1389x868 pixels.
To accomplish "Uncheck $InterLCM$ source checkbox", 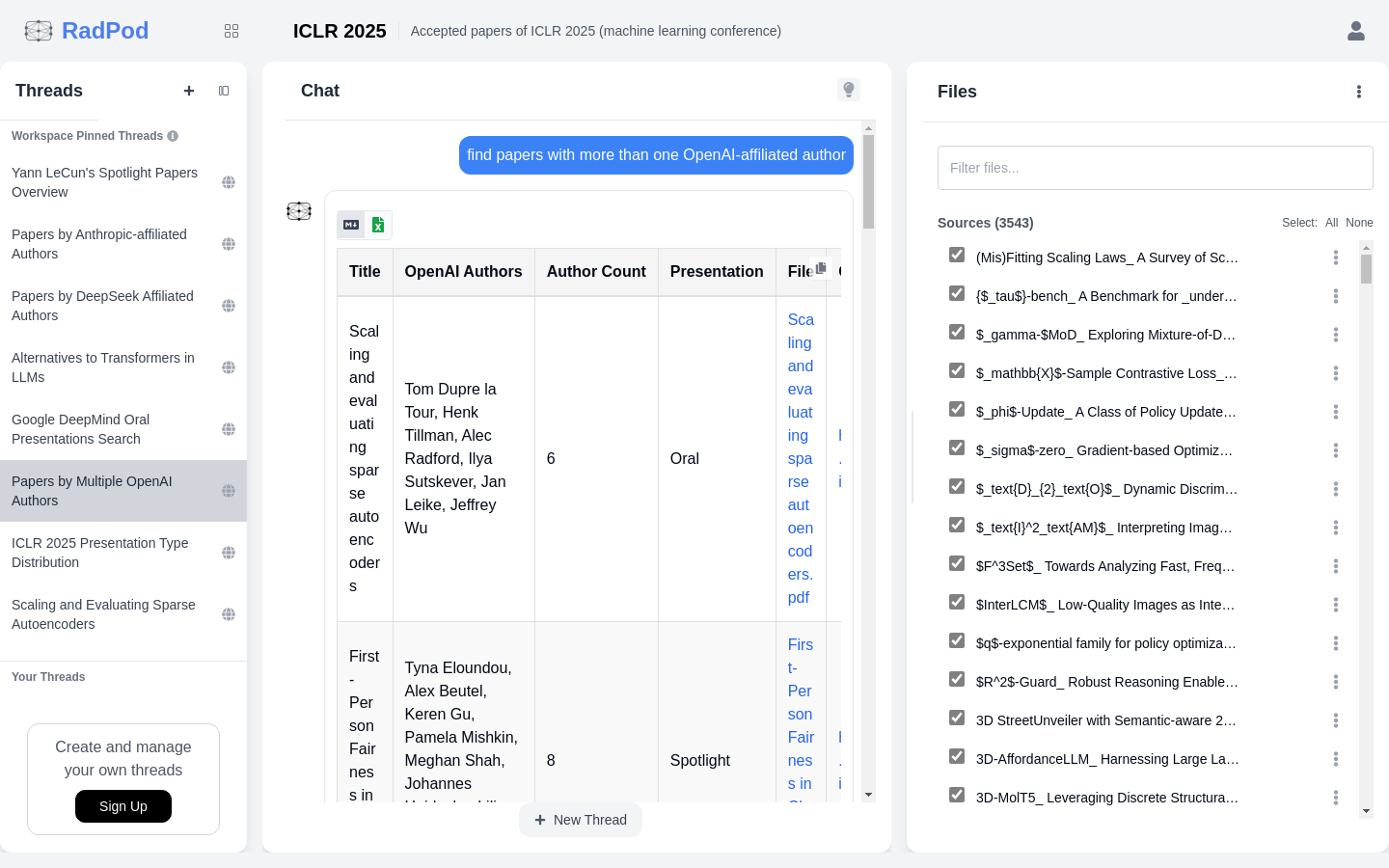I will point(957,602).
